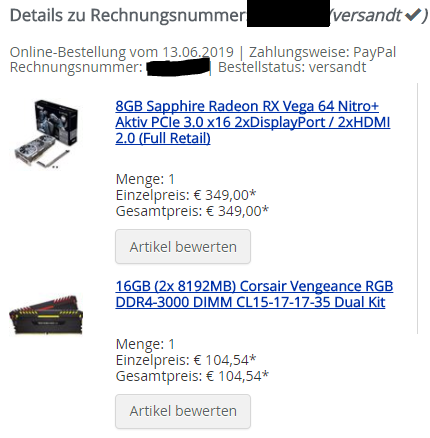This screenshot has width=430, height=438.
Task: Click the shipped checkmark icon beside versandt
Action: 412,15
